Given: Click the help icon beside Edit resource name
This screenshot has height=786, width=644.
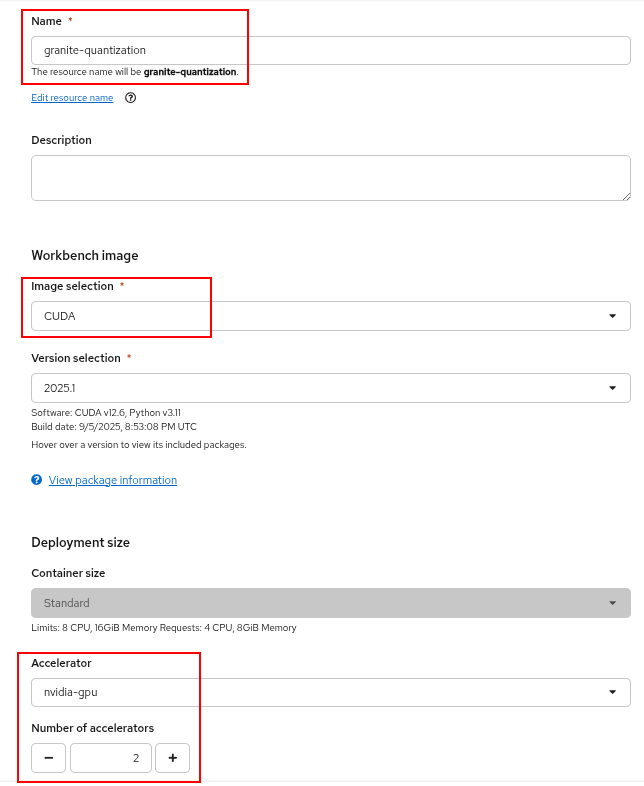Looking at the screenshot, I should [130, 98].
